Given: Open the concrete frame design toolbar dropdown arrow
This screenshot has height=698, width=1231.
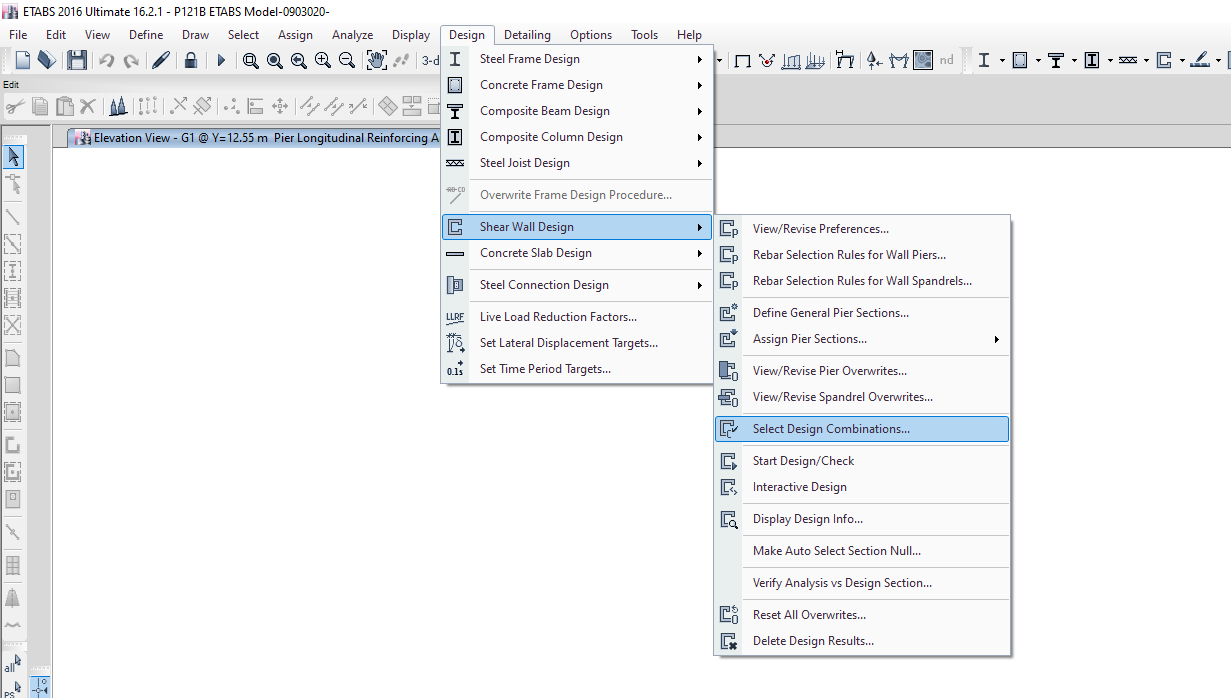Looking at the screenshot, I should (x=1038, y=60).
